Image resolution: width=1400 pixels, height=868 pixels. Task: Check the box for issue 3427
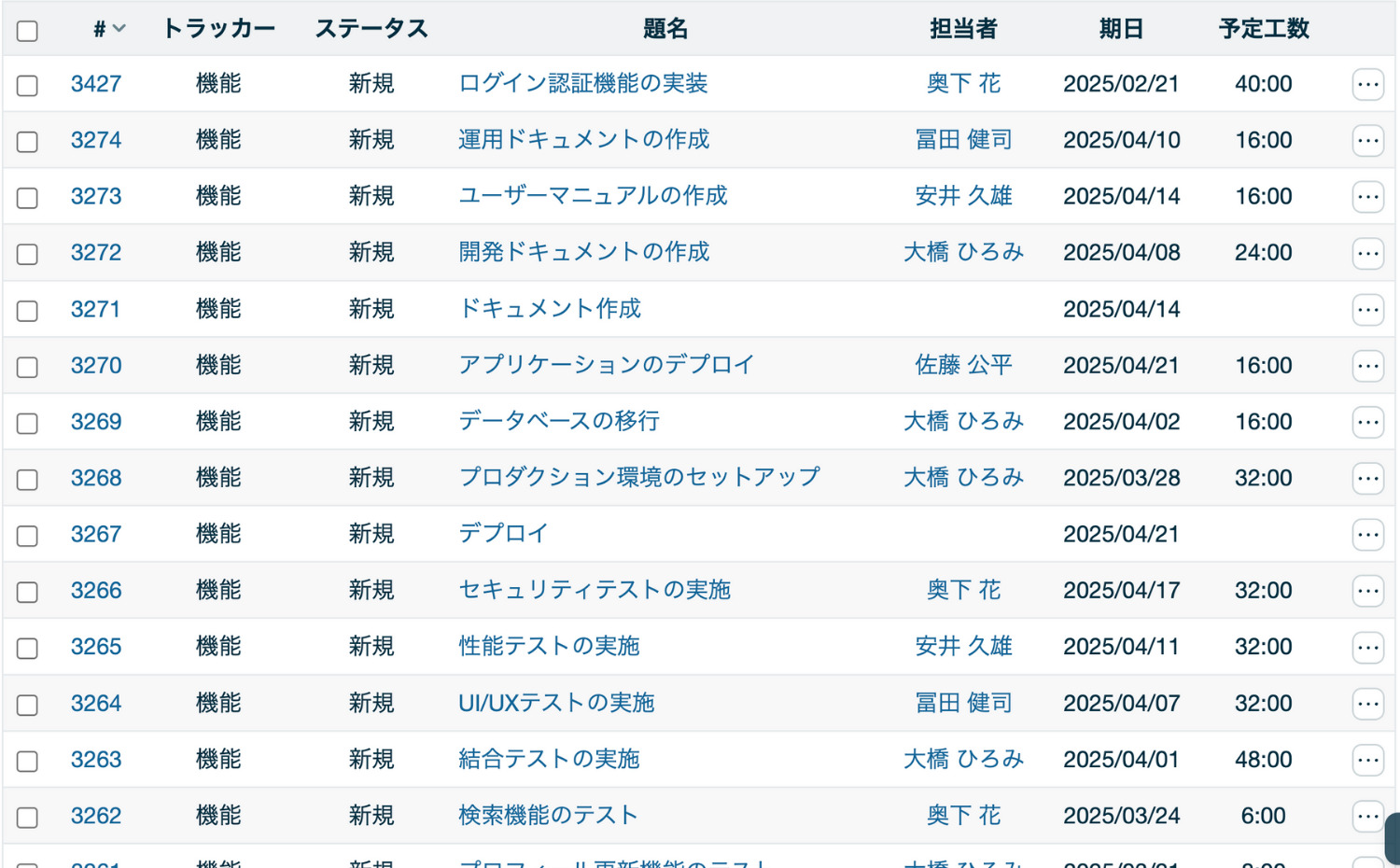point(27,86)
